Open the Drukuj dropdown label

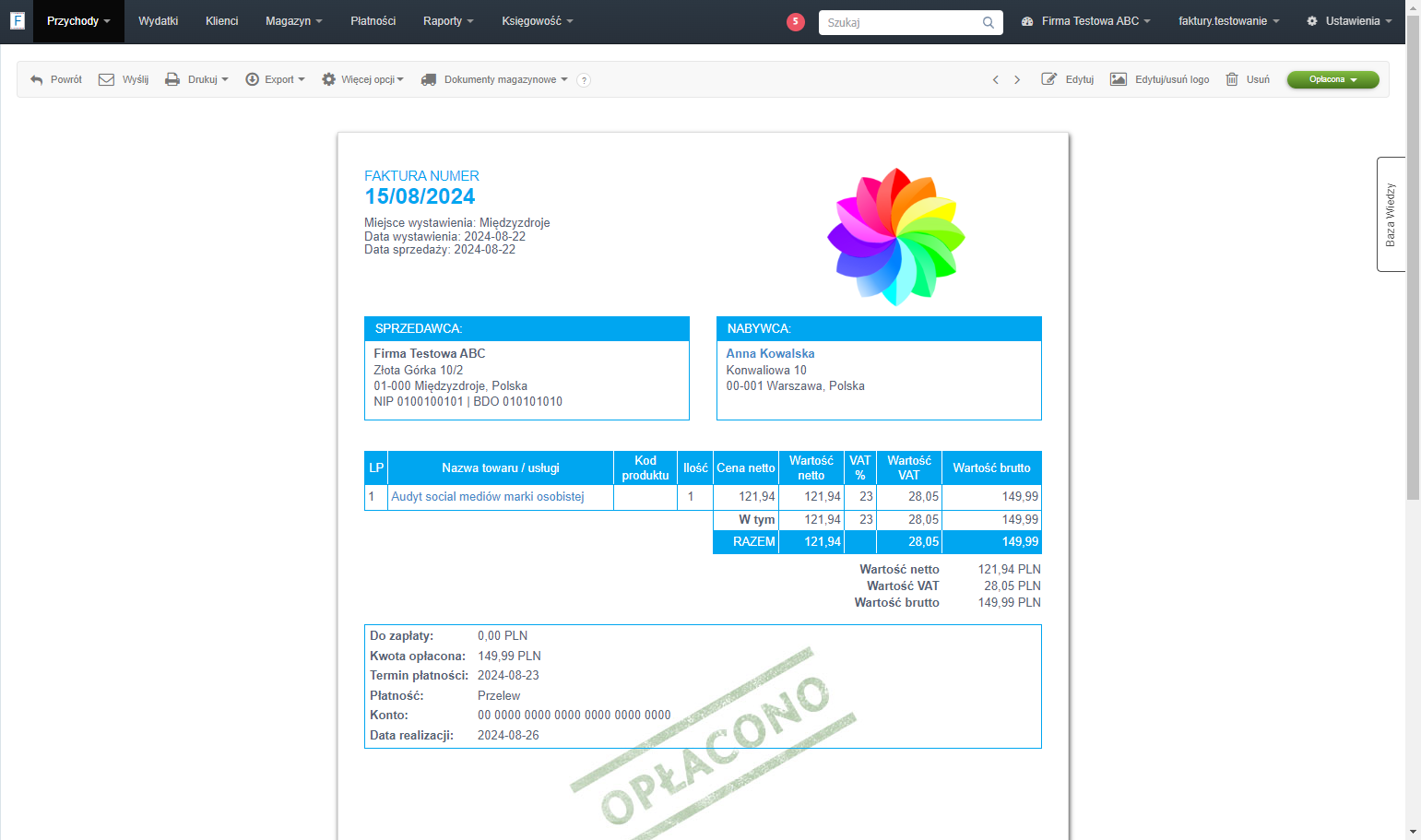tap(208, 80)
